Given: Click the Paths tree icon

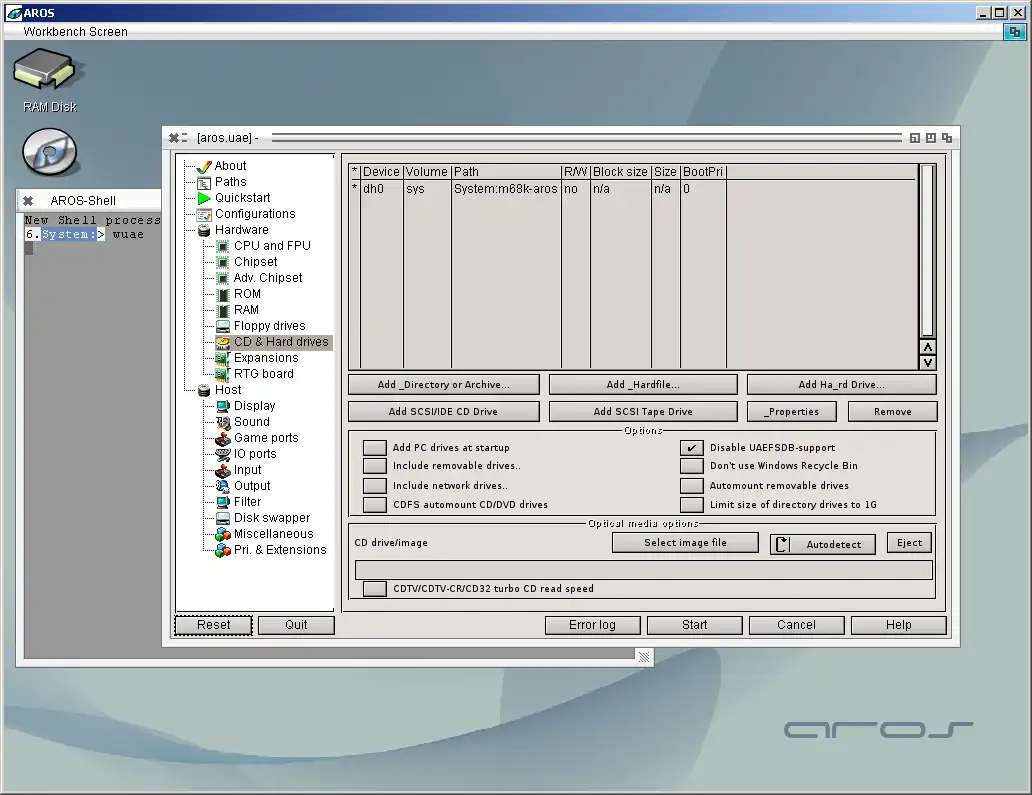Looking at the screenshot, I should pyautogui.click(x=204, y=182).
